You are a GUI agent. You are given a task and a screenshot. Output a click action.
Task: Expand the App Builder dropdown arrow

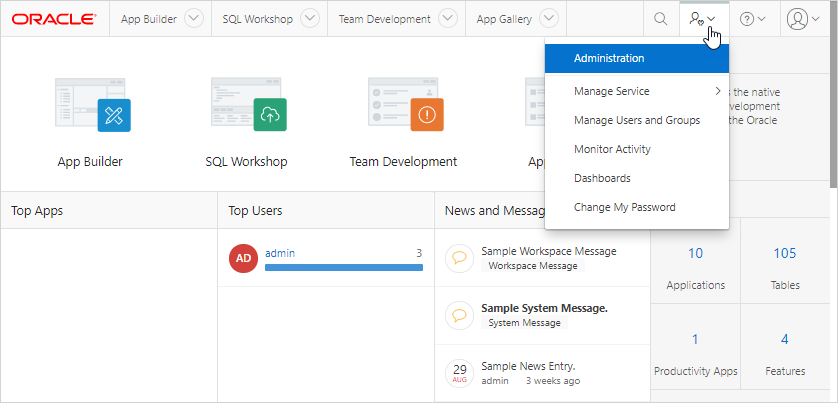pos(194,19)
